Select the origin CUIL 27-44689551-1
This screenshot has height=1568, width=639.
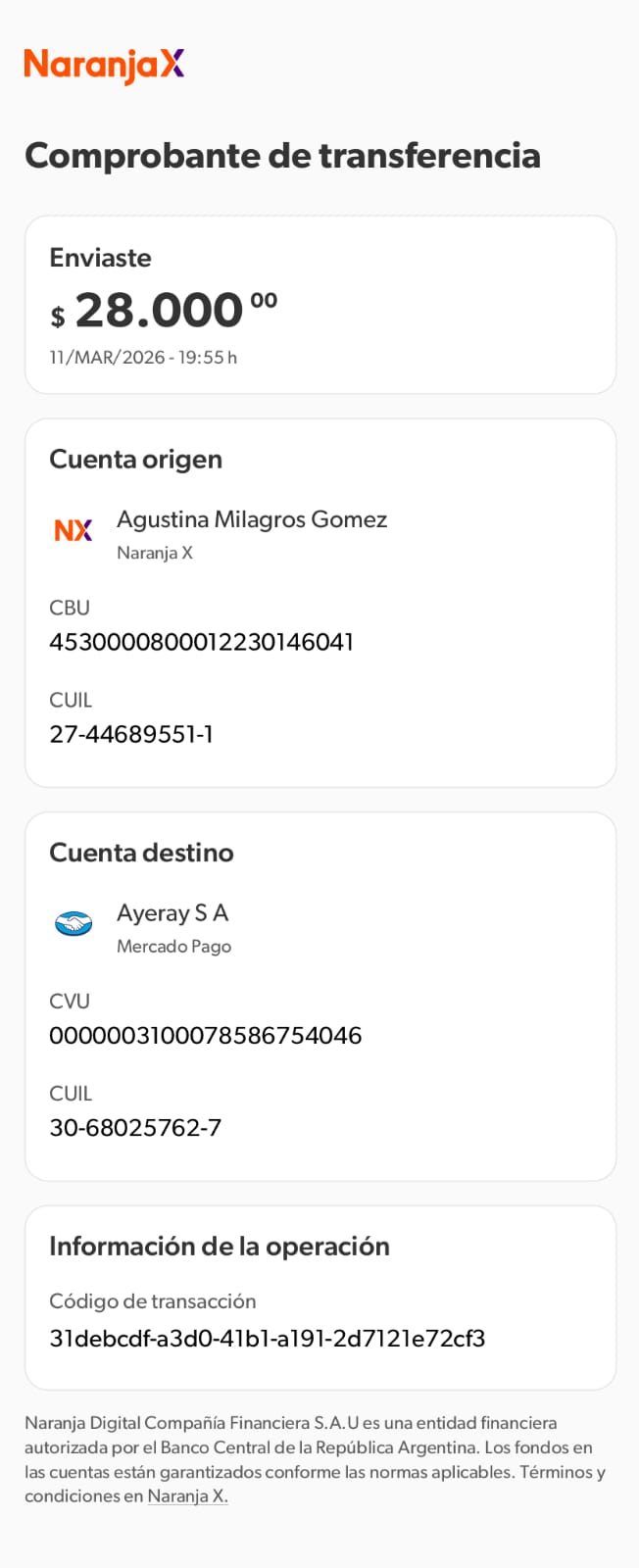pyautogui.click(x=131, y=734)
